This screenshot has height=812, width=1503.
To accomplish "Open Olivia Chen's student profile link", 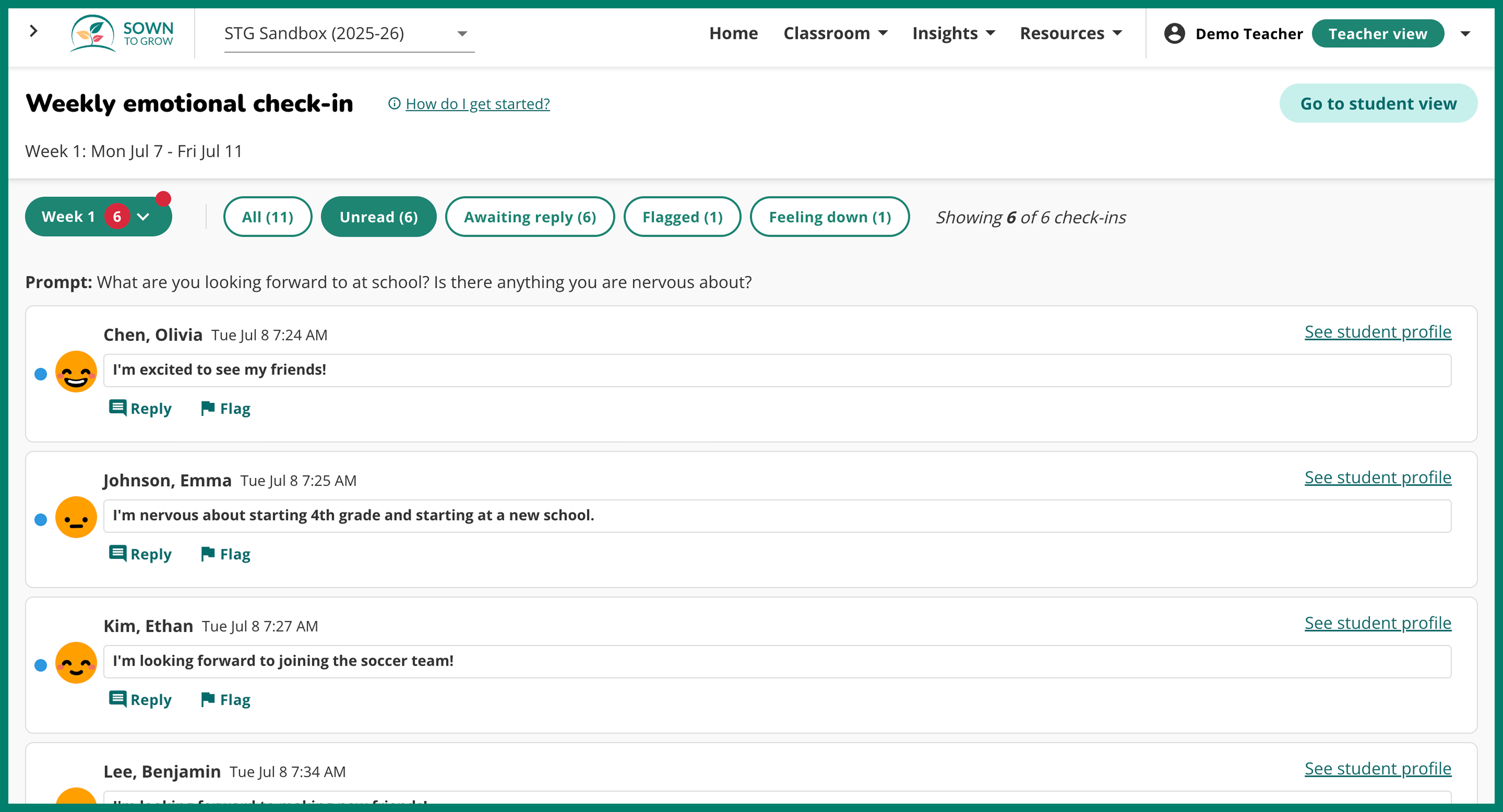I will pos(1377,331).
